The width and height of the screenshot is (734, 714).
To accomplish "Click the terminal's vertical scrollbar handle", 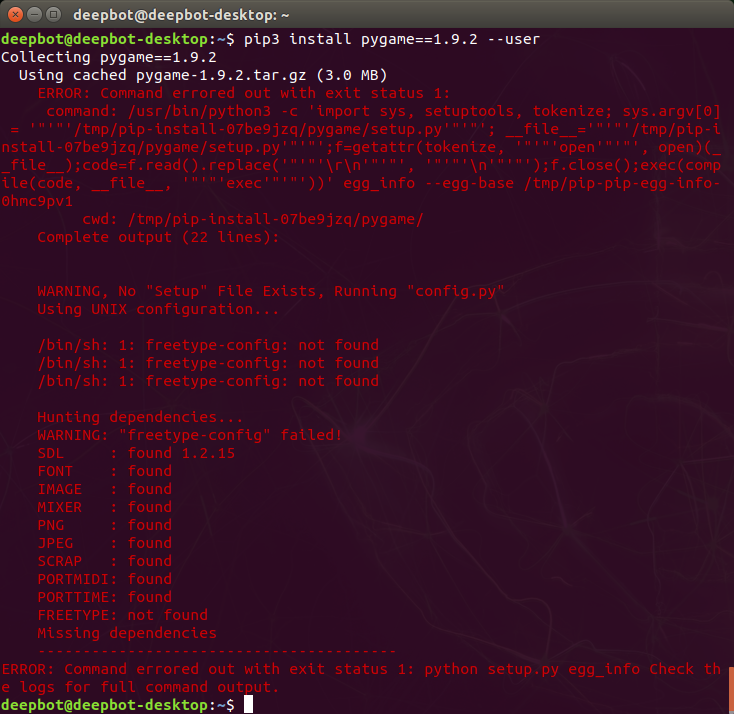I will (x=731, y=690).
